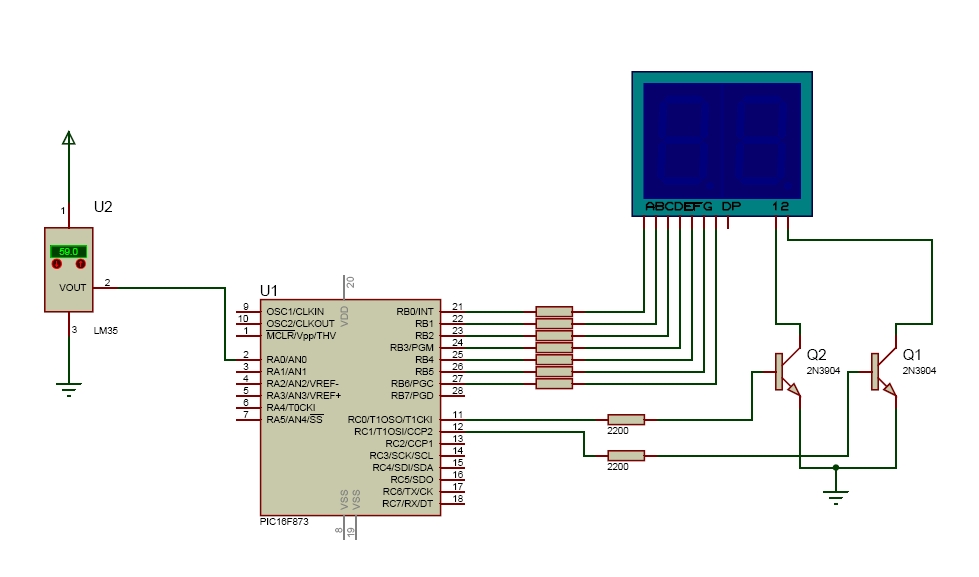Select the resistor on the RB3/PGM line
This screenshot has width=979, height=577.
554,347
